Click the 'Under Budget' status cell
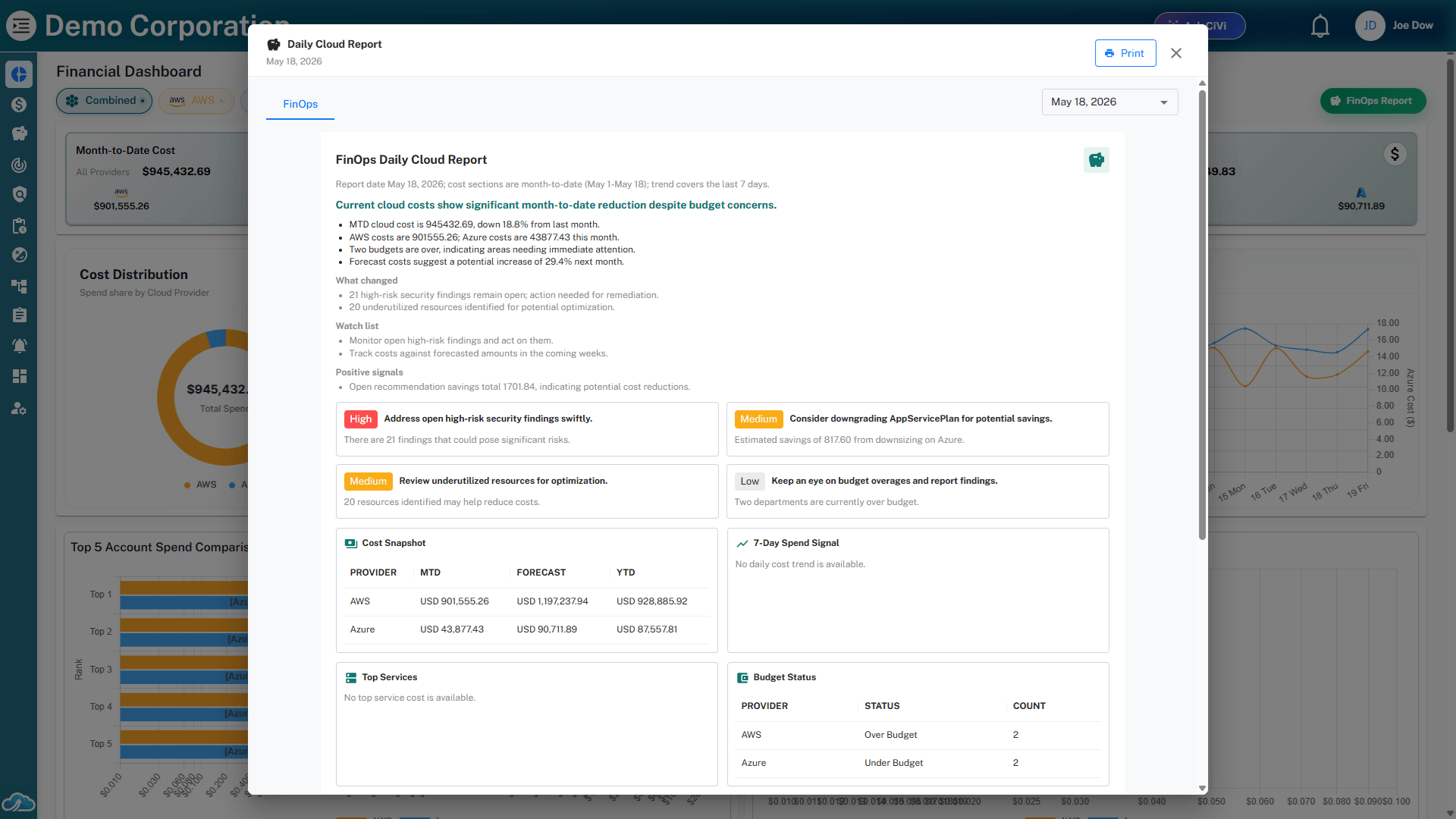The image size is (1456, 819). (893, 763)
